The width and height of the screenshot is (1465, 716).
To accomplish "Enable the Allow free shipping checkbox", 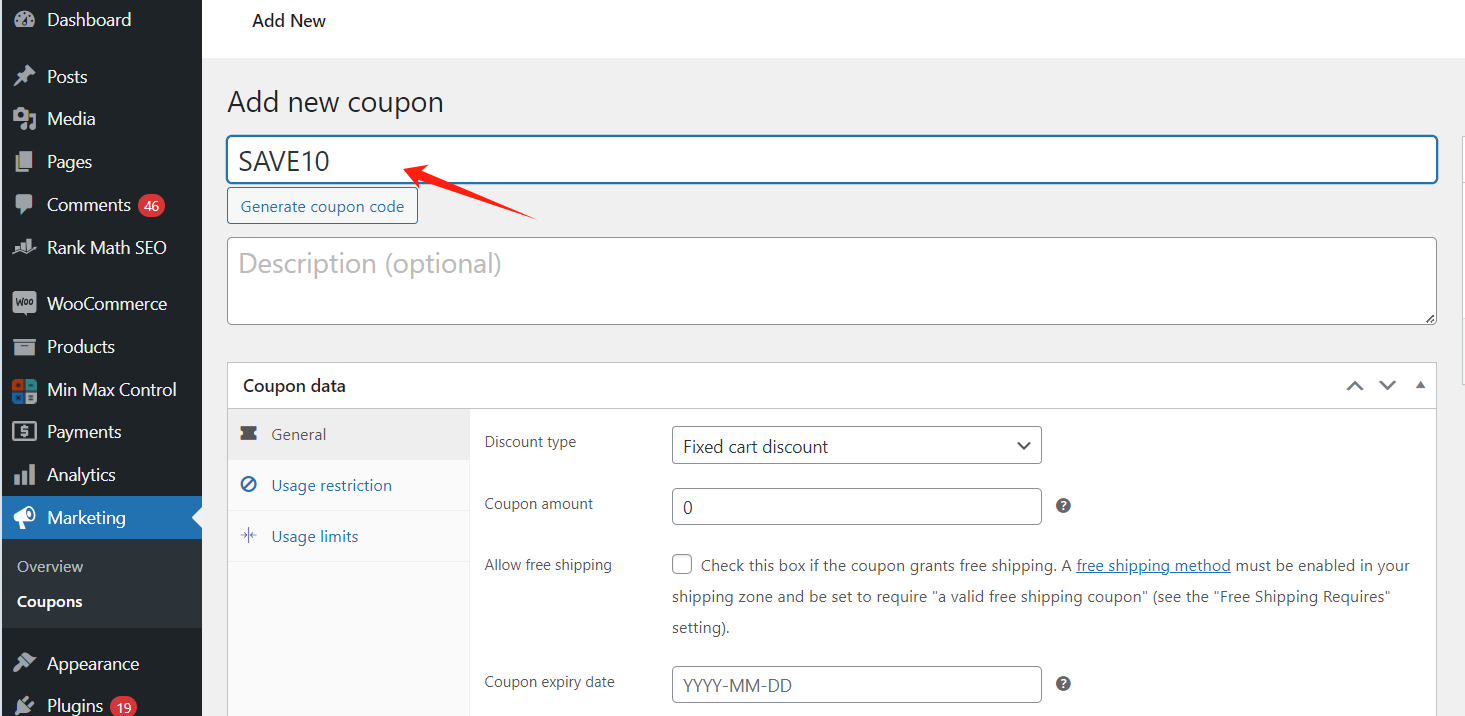I will [x=682, y=565].
